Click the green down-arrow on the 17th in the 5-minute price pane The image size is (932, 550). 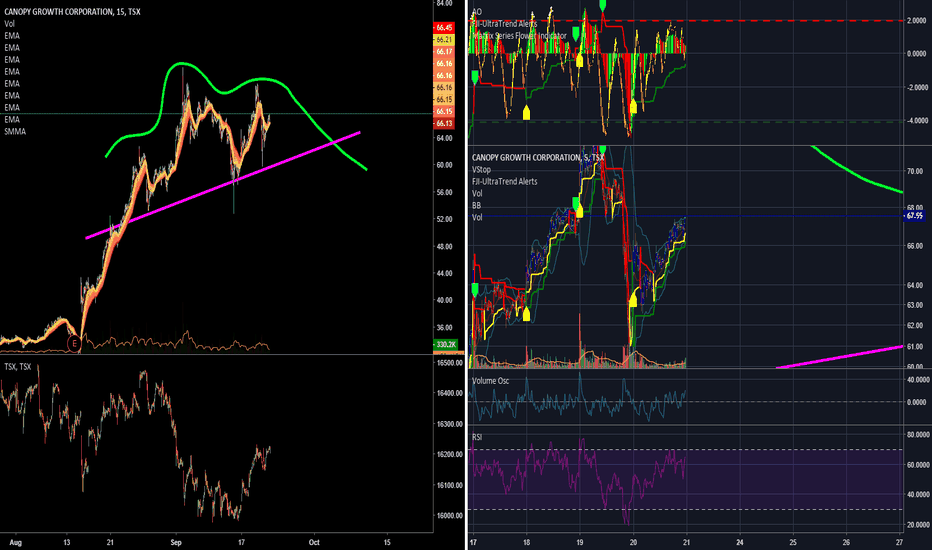[x=475, y=290]
